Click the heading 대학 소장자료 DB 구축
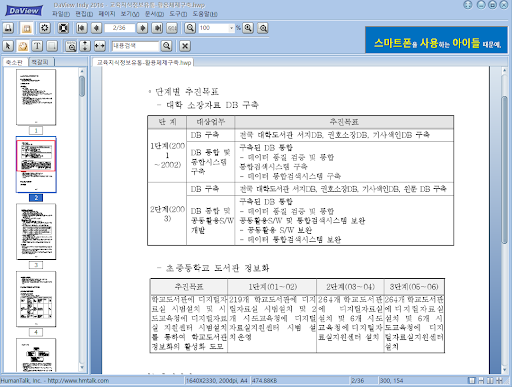512x387 pixels. coord(212,105)
